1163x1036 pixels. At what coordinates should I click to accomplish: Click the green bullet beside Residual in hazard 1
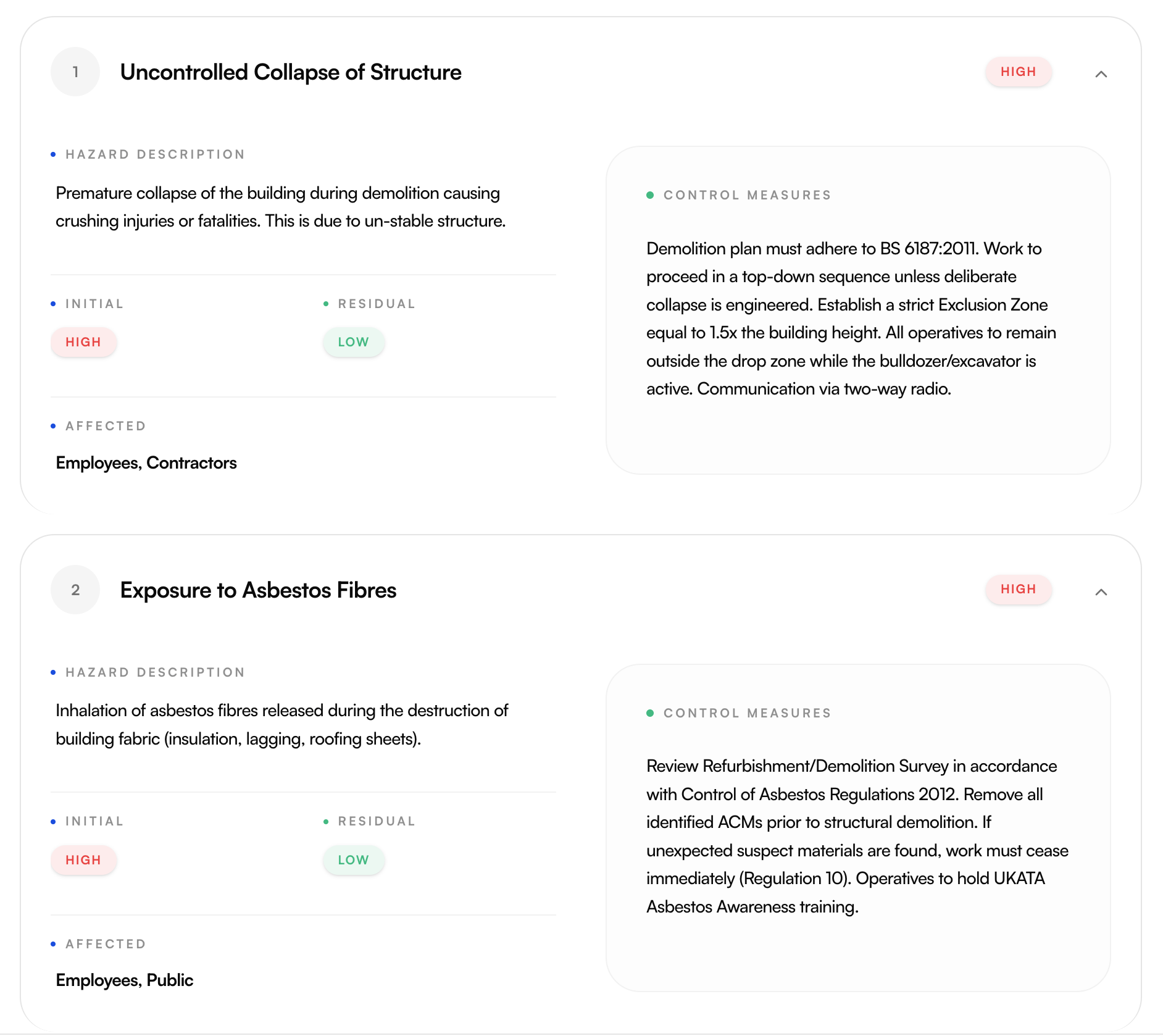coord(326,303)
